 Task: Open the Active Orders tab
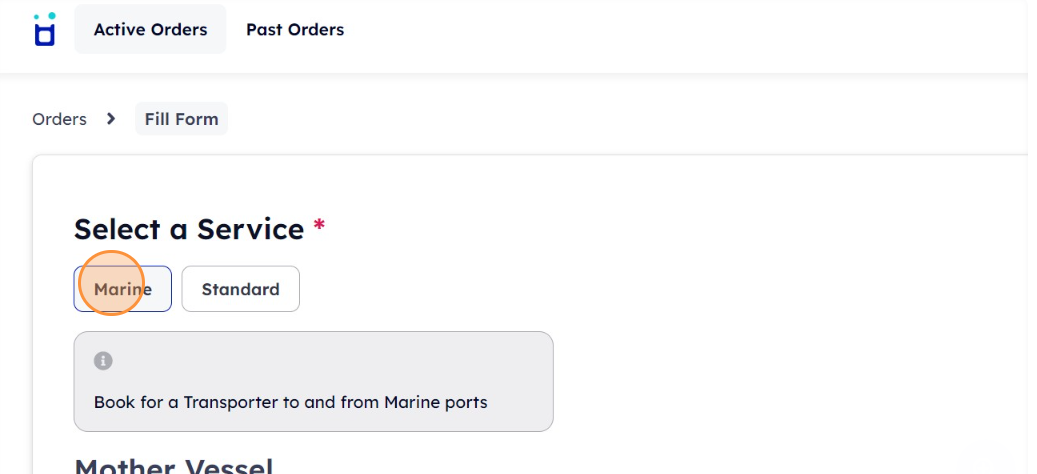150,30
